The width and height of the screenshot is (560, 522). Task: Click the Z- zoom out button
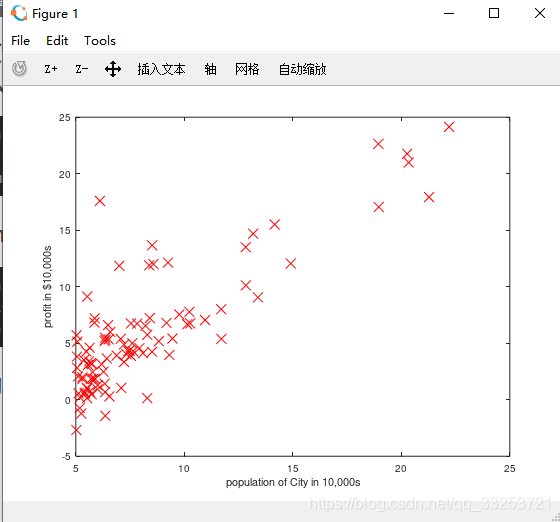82,69
